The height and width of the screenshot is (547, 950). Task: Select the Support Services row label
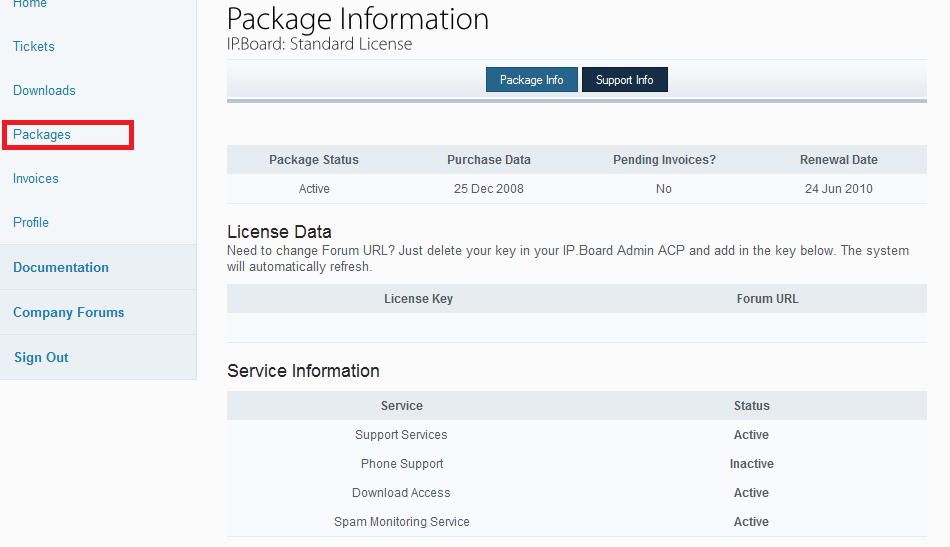[x=401, y=435]
